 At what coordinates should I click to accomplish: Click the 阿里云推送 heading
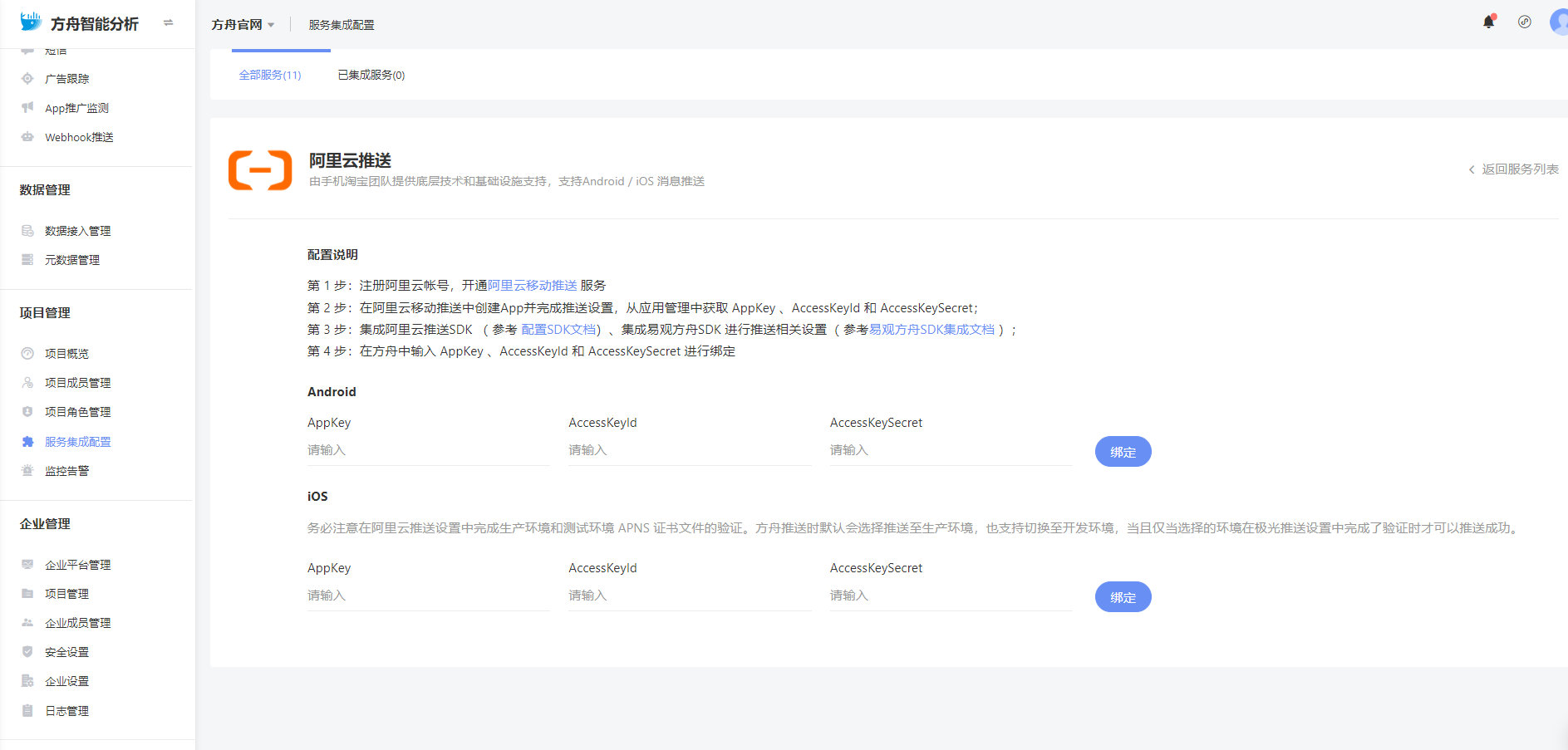pos(350,160)
